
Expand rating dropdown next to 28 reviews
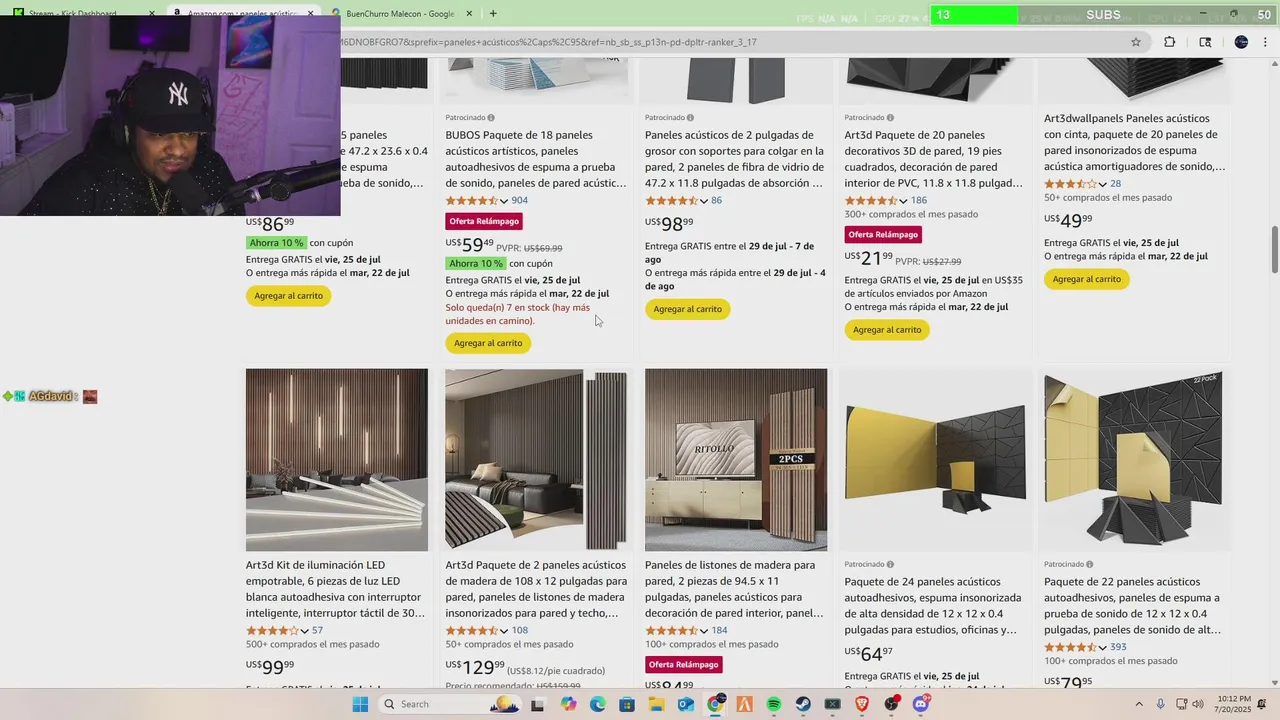coord(1103,184)
